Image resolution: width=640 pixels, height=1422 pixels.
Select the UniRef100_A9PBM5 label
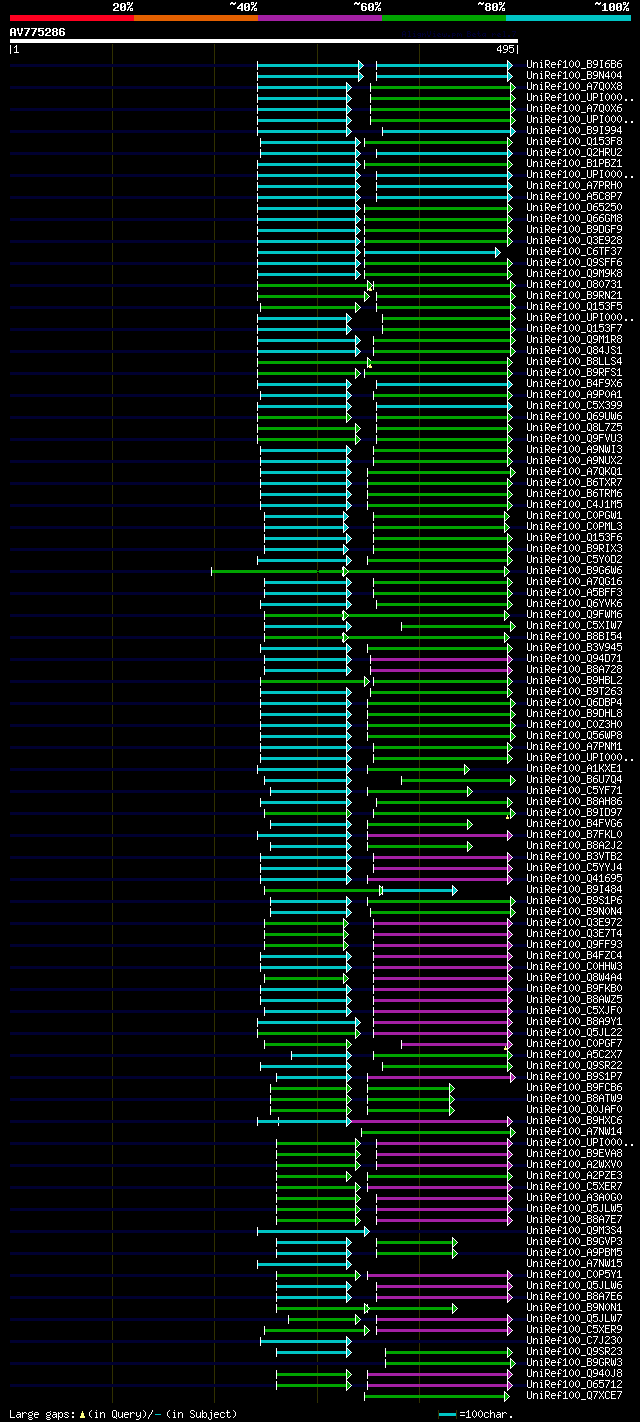(x=574, y=1252)
